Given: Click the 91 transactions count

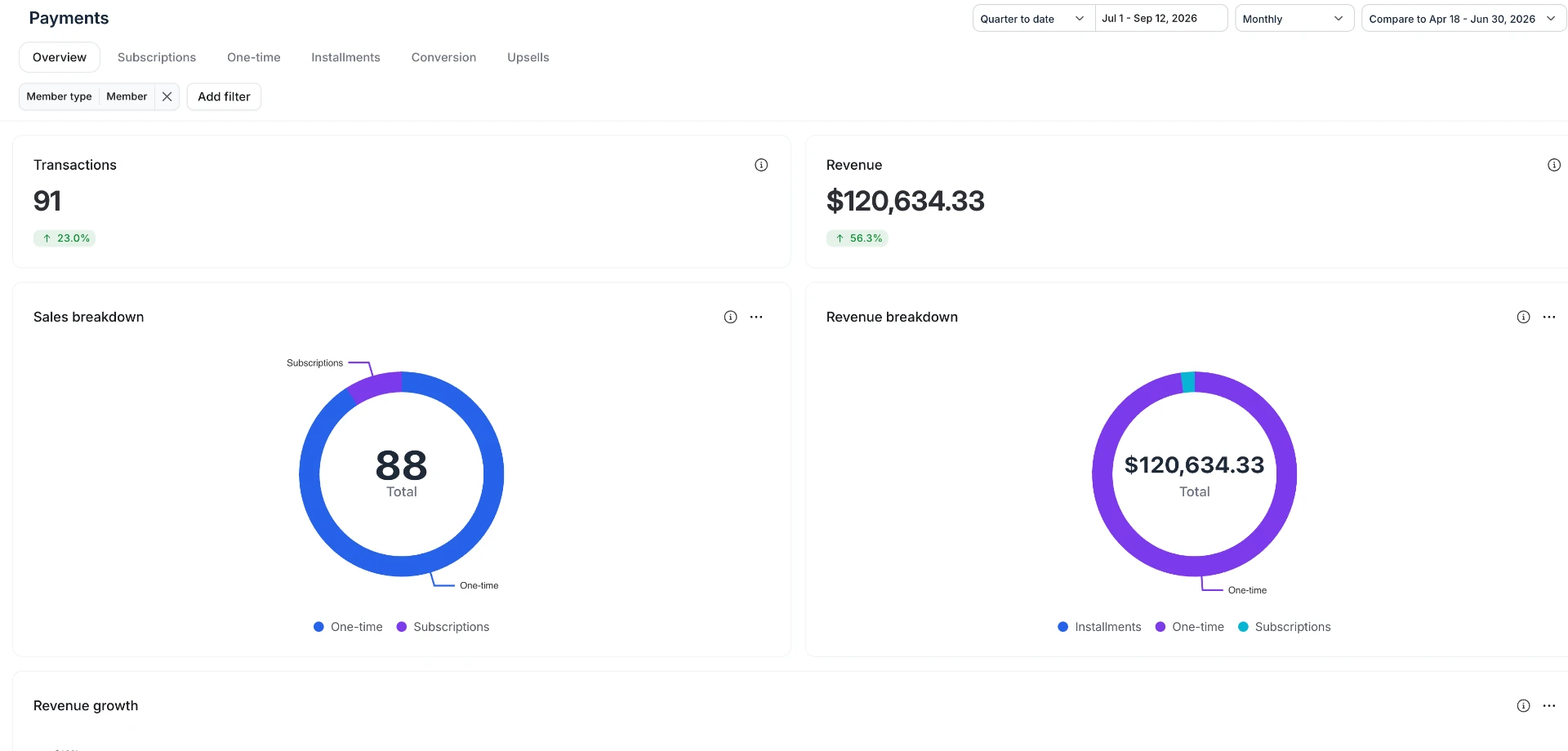Looking at the screenshot, I should (x=47, y=201).
